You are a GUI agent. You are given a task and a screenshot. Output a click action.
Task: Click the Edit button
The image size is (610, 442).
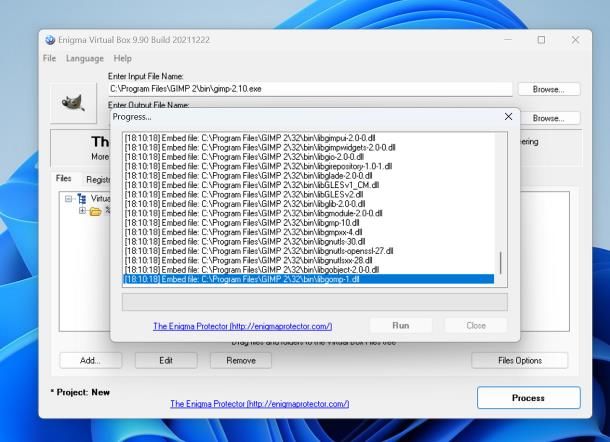pos(166,360)
